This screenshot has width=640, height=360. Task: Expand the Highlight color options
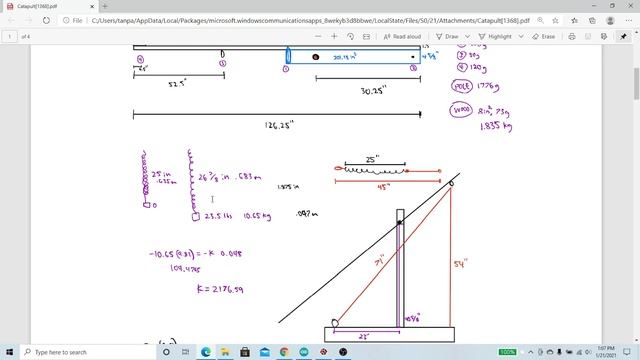coord(521,36)
